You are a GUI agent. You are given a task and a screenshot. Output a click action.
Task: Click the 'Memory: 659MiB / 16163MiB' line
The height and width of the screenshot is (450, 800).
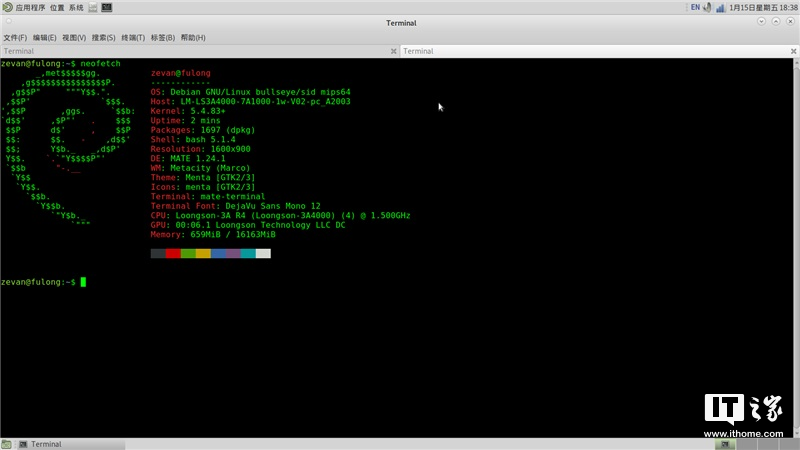point(213,235)
